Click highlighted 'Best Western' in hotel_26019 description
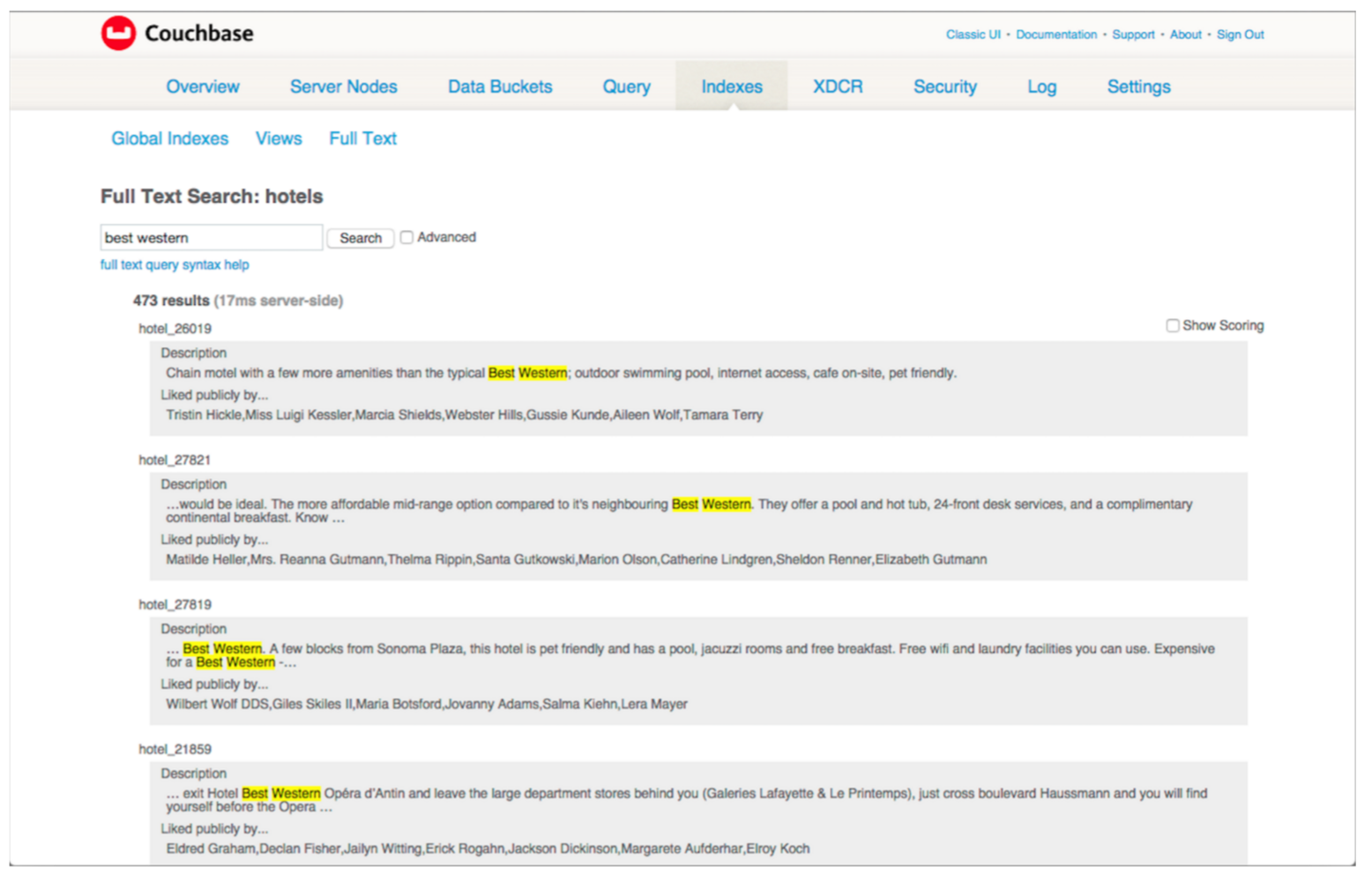This screenshot has width=1372, height=878. (527, 373)
